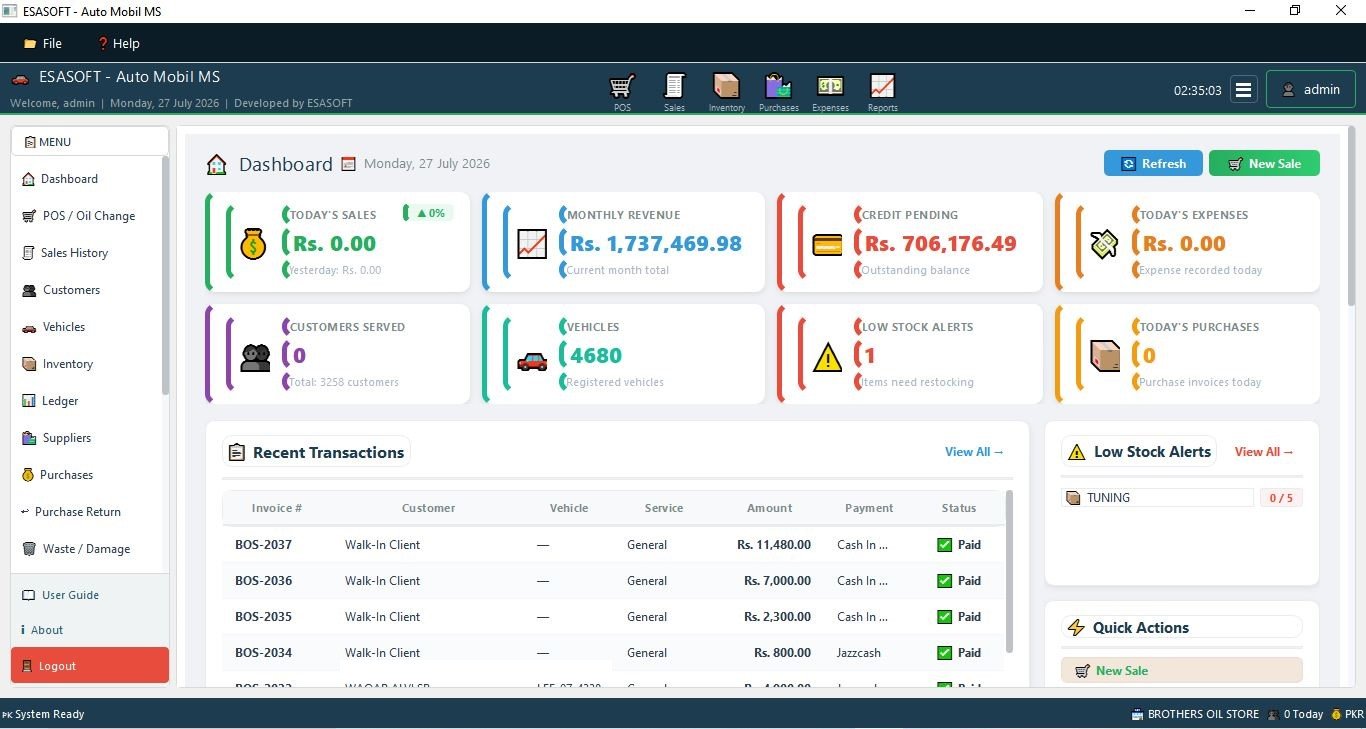Click View All for Recent Transactions

974,452
